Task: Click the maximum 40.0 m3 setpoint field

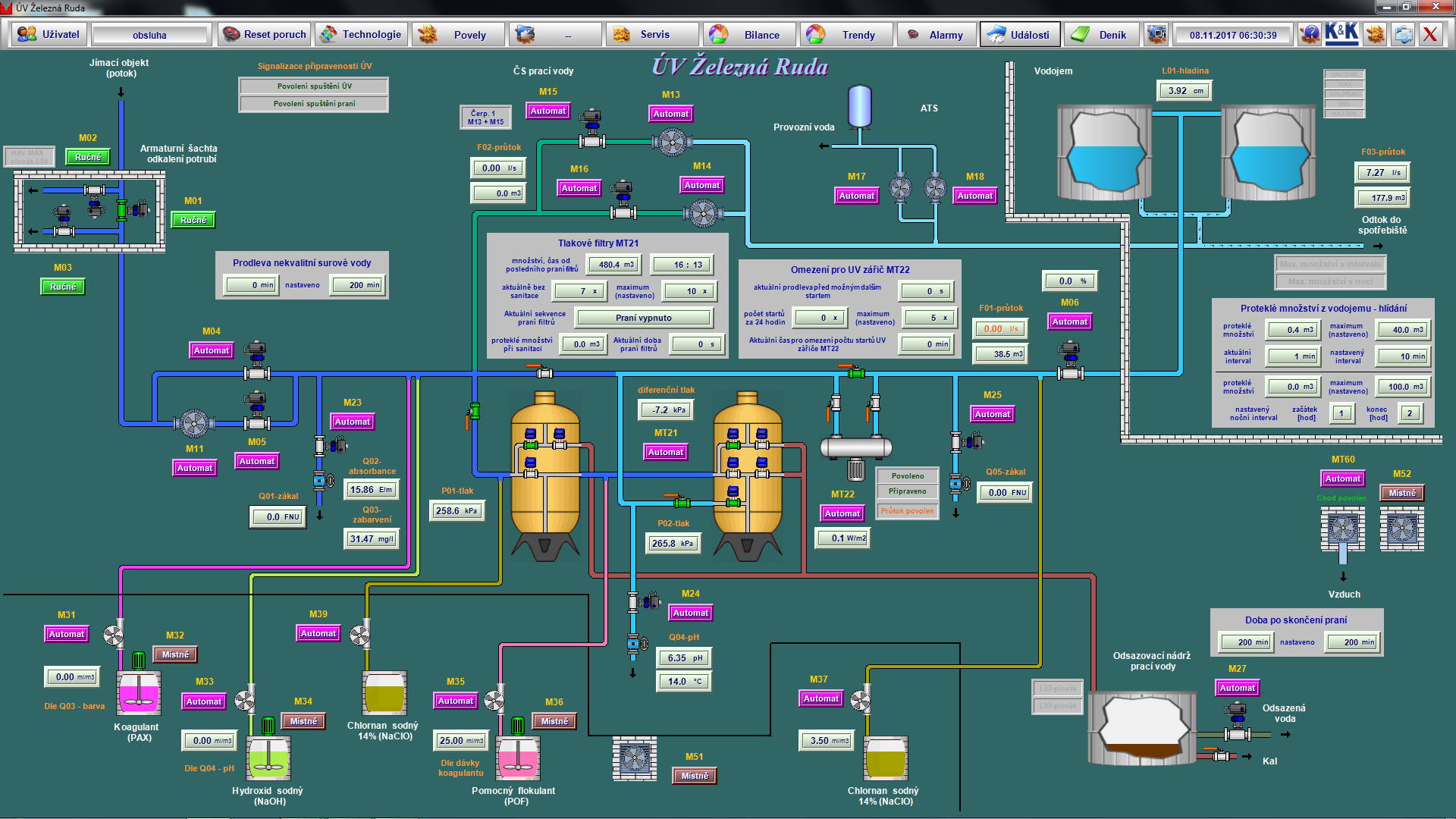Action: tap(1403, 330)
